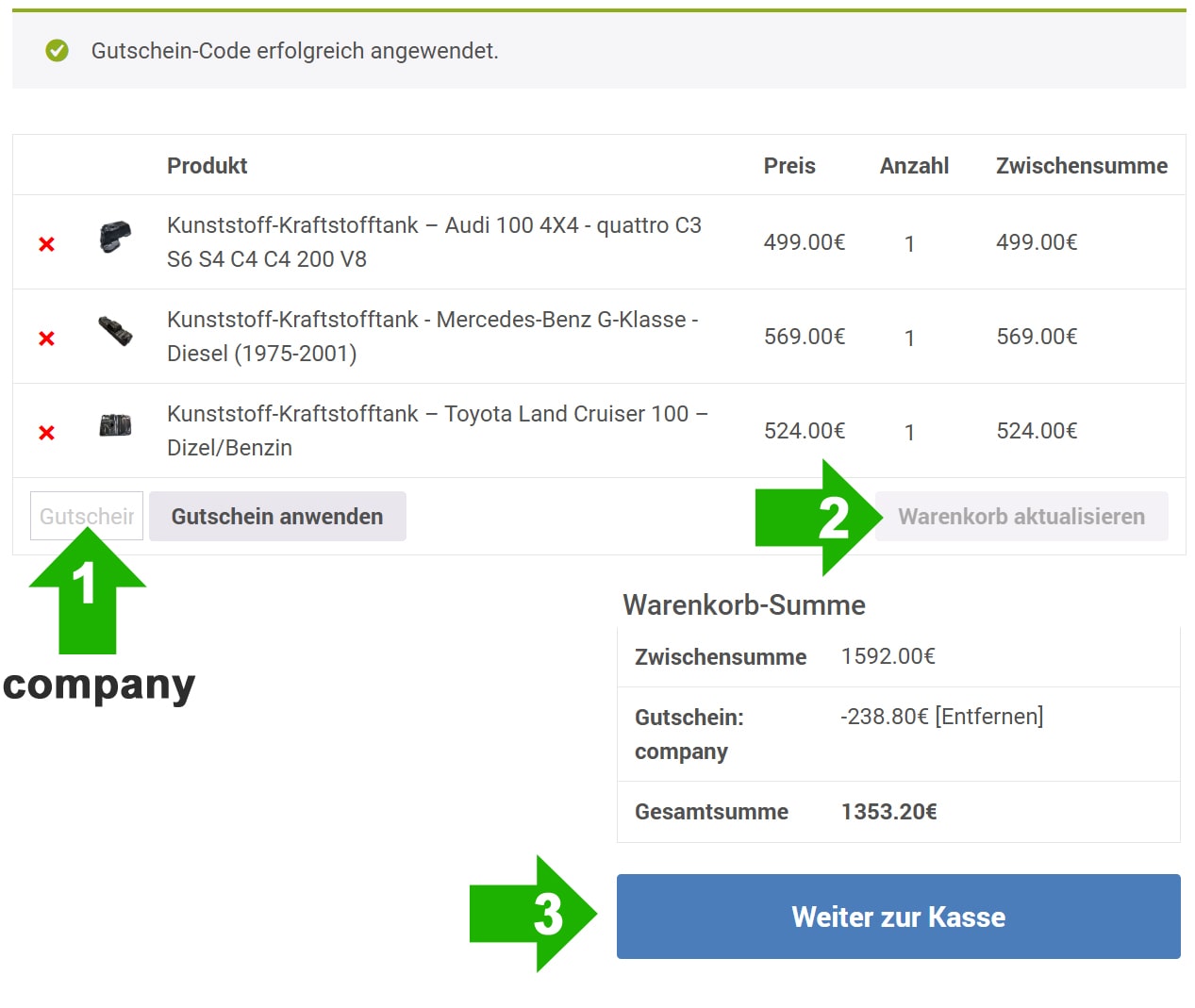This screenshot has width=1195, height=1008.
Task: Remove the Mercedes-Benz G-Klasse tank item
Action: click(x=46, y=339)
